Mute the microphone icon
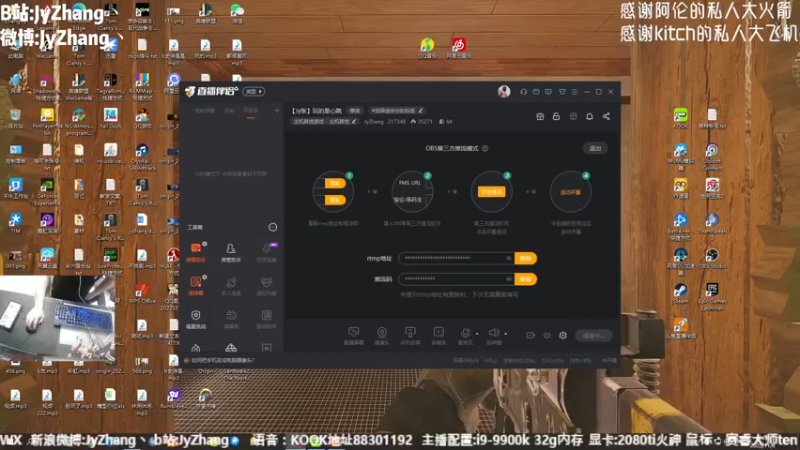This screenshot has width=800, height=450. pyautogui.click(x=465, y=335)
